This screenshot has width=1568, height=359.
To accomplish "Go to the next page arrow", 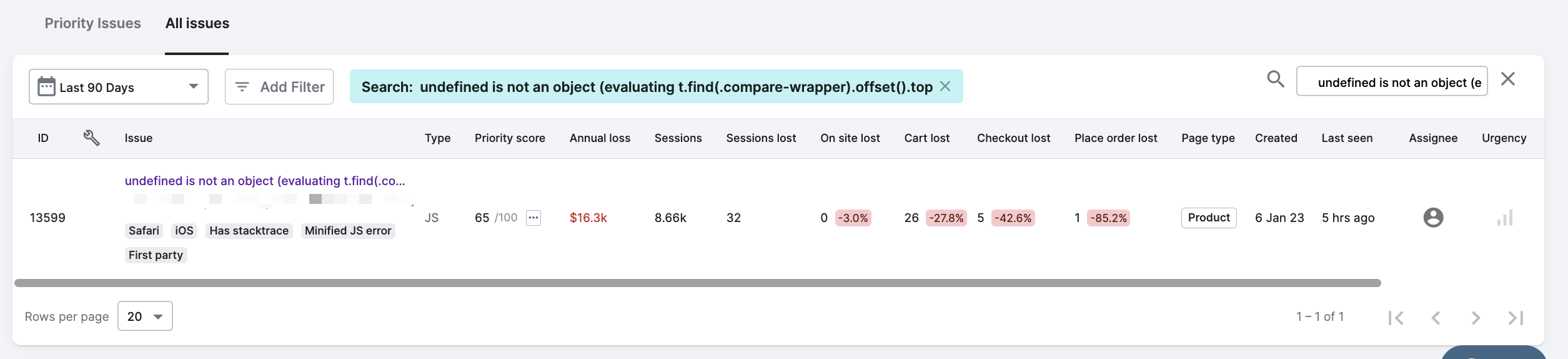I will [1476, 318].
